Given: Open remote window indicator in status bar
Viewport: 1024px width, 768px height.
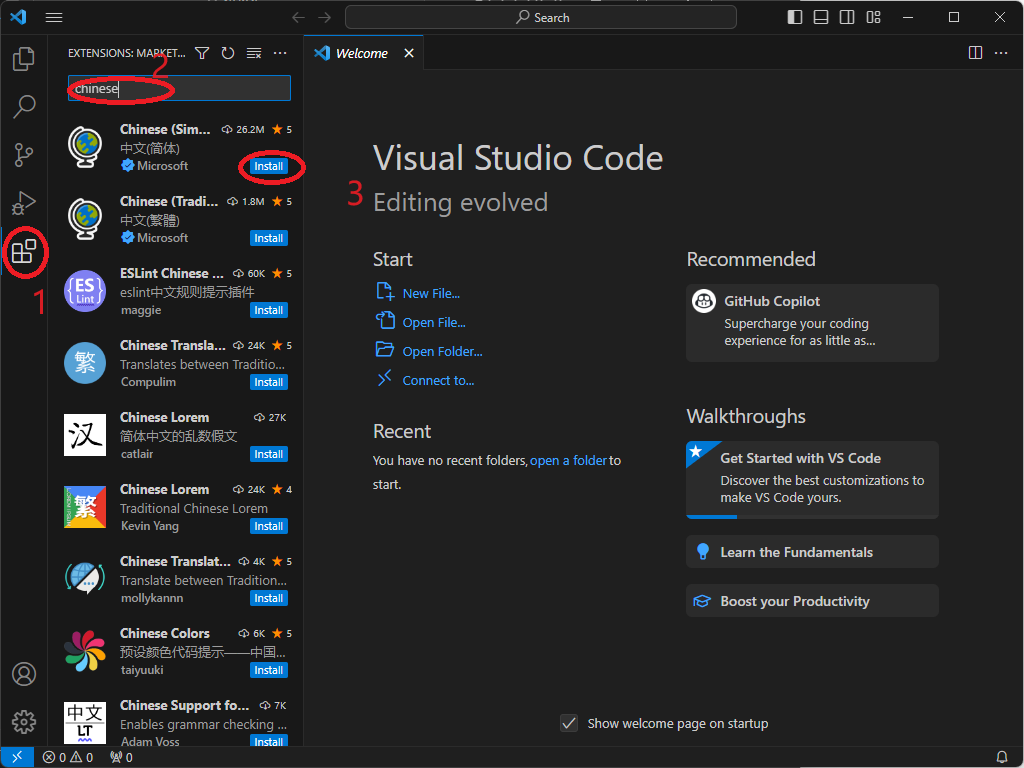Looking at the screenshot, I should coord(18,758).
